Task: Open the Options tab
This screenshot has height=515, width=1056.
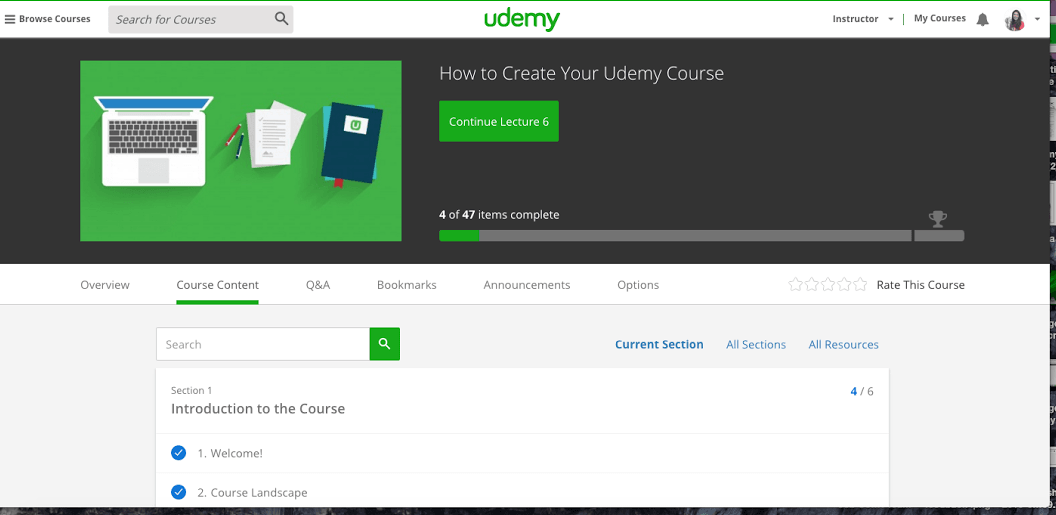Action: coord(638,285)
